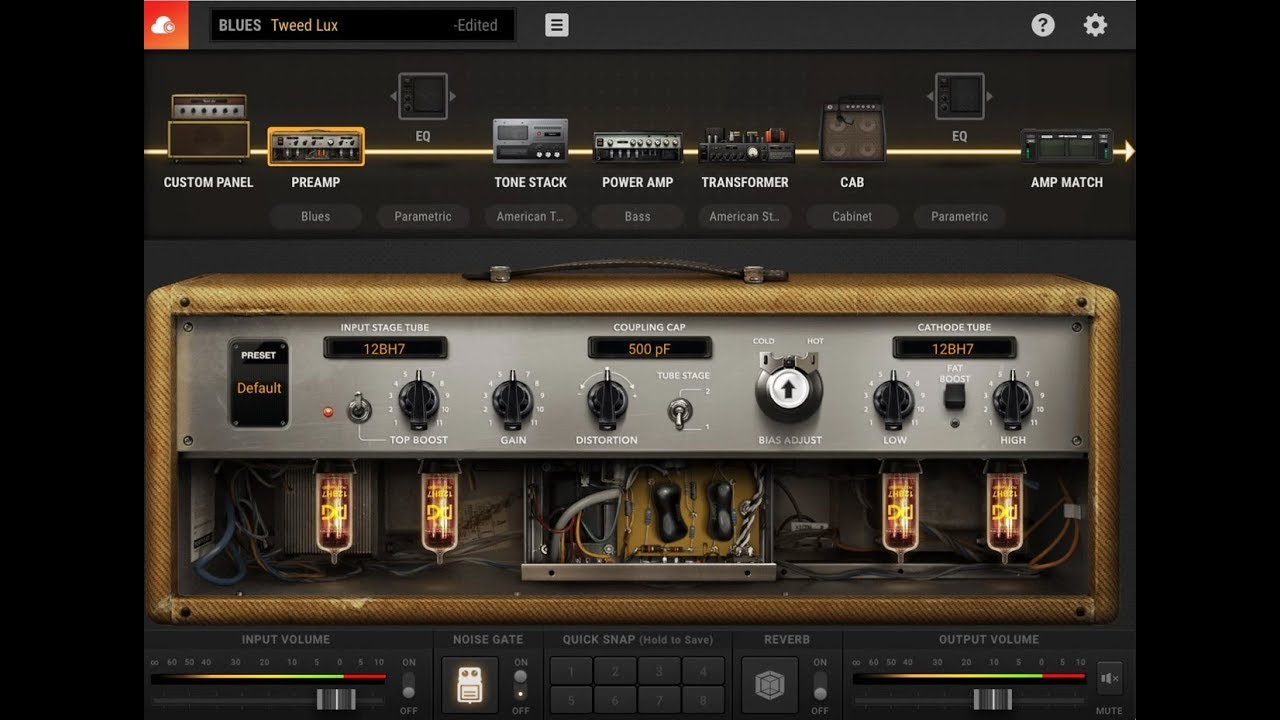Open the Cabinet type dropdown

[x=852, y=216]
